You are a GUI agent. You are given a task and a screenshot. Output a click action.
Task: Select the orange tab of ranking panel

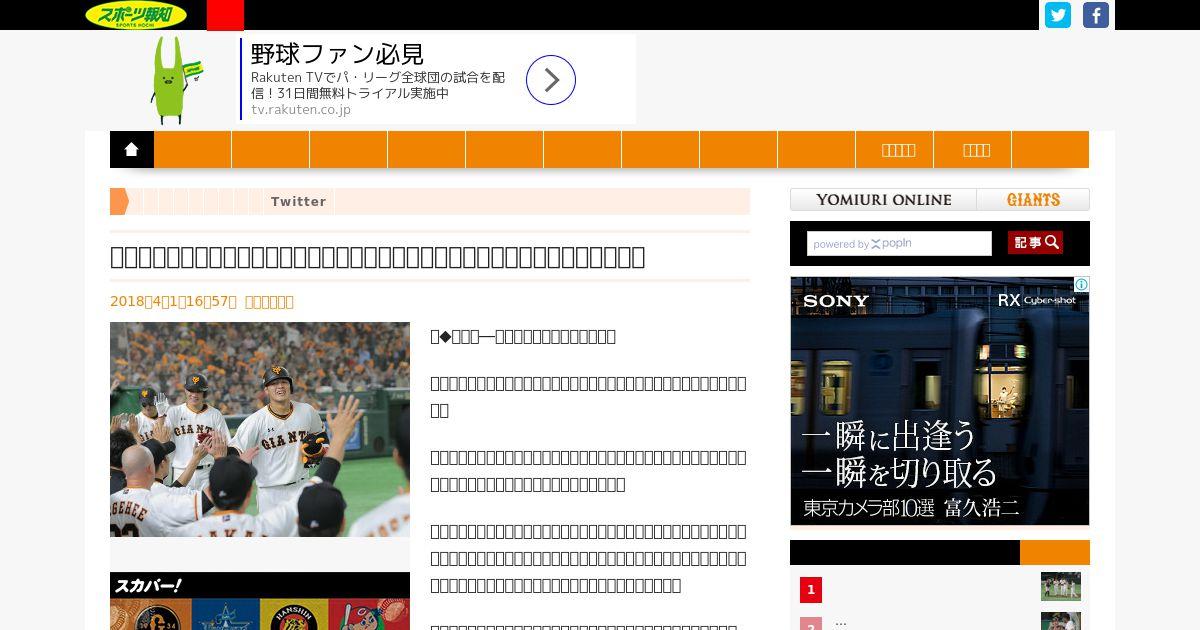coord(1055,552)
